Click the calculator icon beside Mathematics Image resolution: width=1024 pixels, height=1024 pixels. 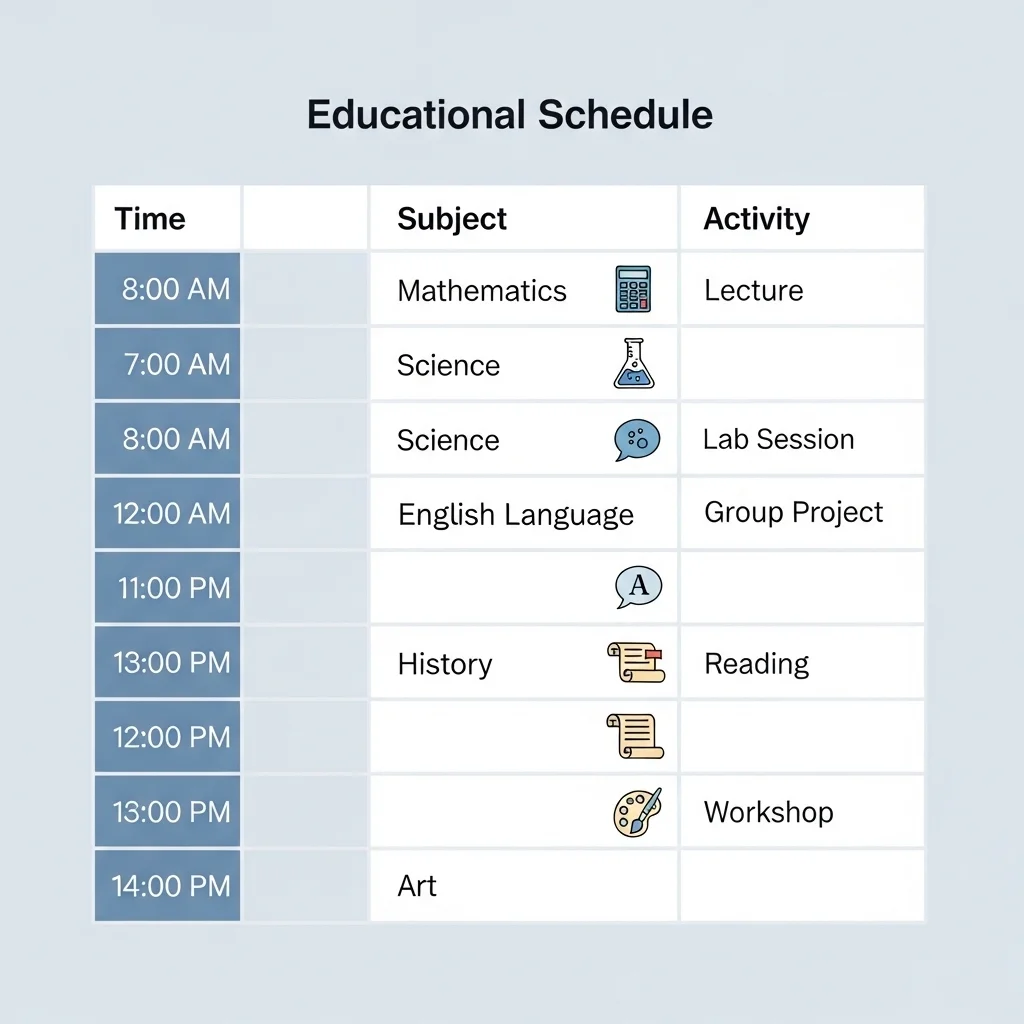coord(633,289)
